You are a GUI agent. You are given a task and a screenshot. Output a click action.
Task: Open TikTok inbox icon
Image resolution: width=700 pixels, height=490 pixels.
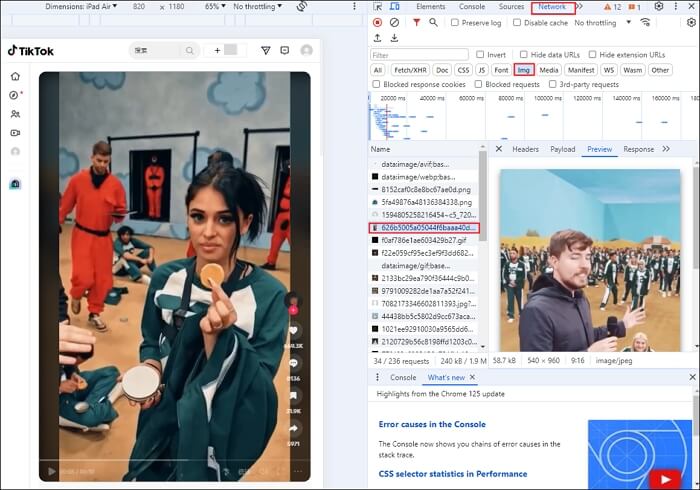pyautogui.click(x=285, y=50)
